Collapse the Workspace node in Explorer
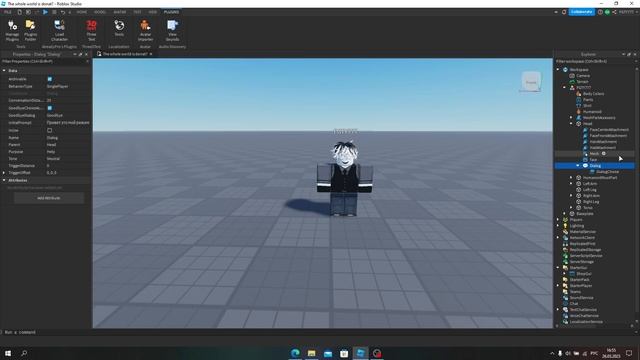The image size is (640, 360). point(558,70)
